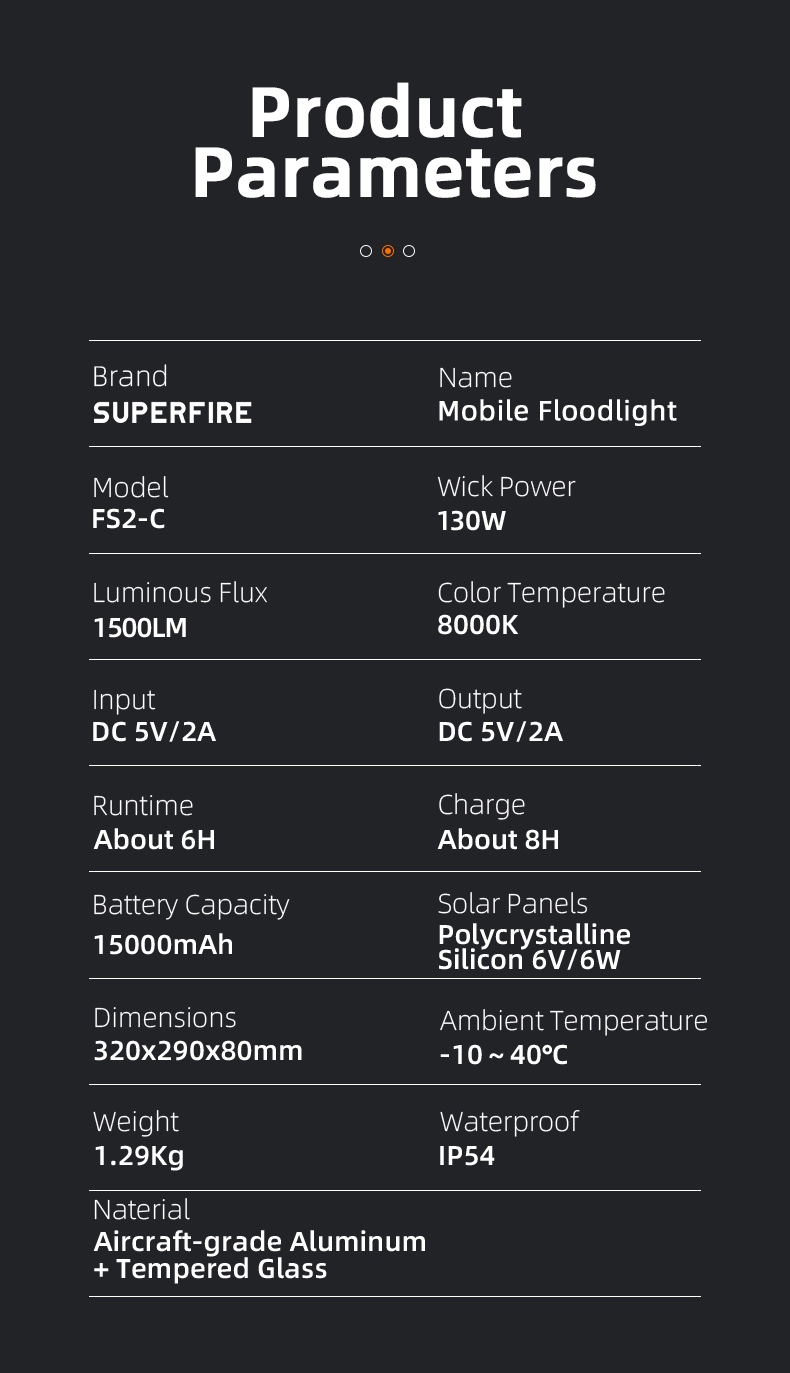Click the -10 ~ 40℃ ambient temperature value
Image resolution: width=790 pixels, height=1373 pixels.
coord(504,1055)
